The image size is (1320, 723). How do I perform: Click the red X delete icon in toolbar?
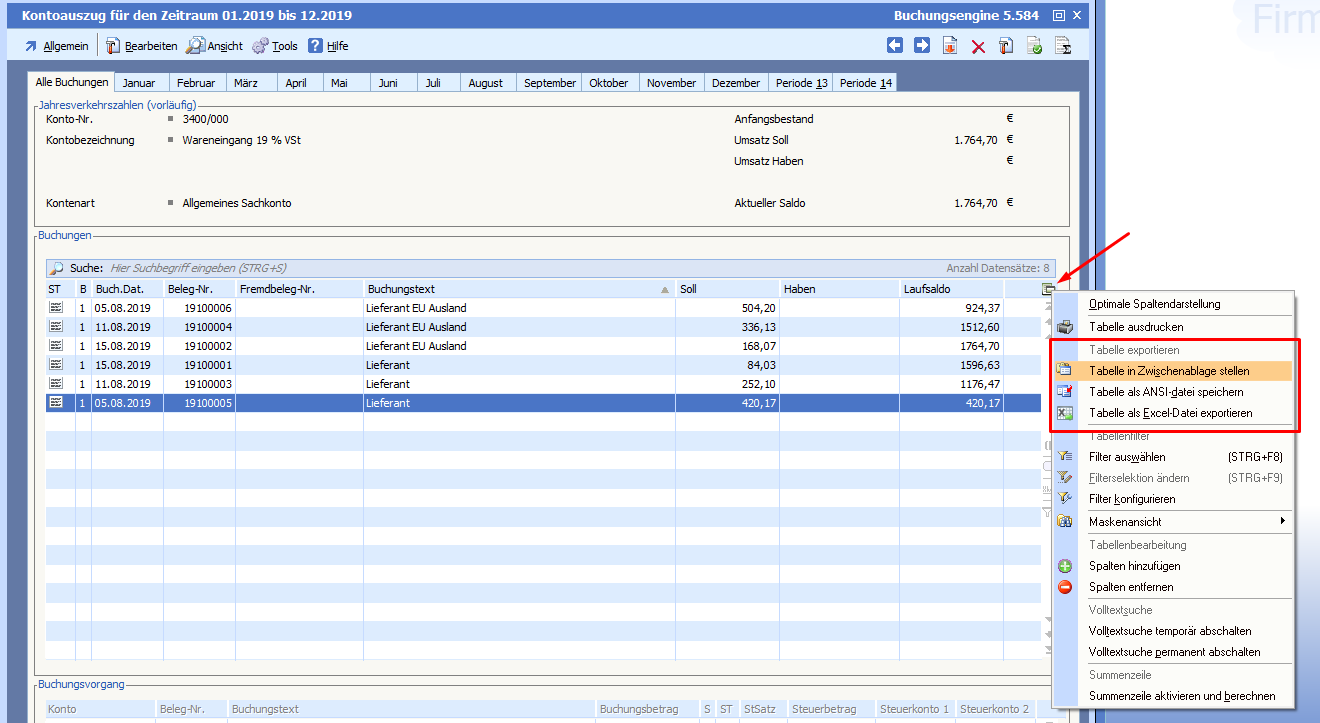point(978,47)
